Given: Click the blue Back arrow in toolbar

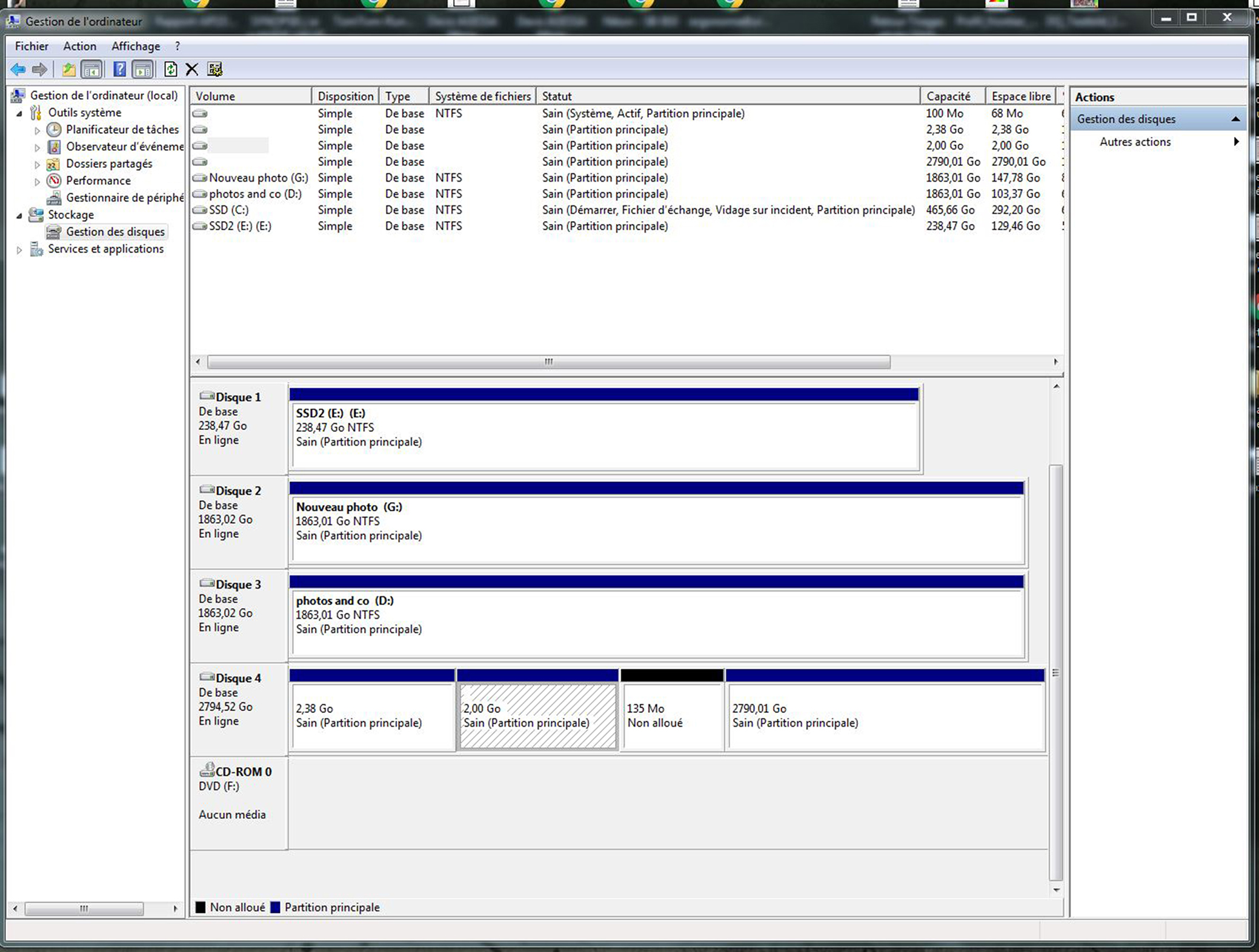Looking at the screenshot, I should click(x=18, y=70).
